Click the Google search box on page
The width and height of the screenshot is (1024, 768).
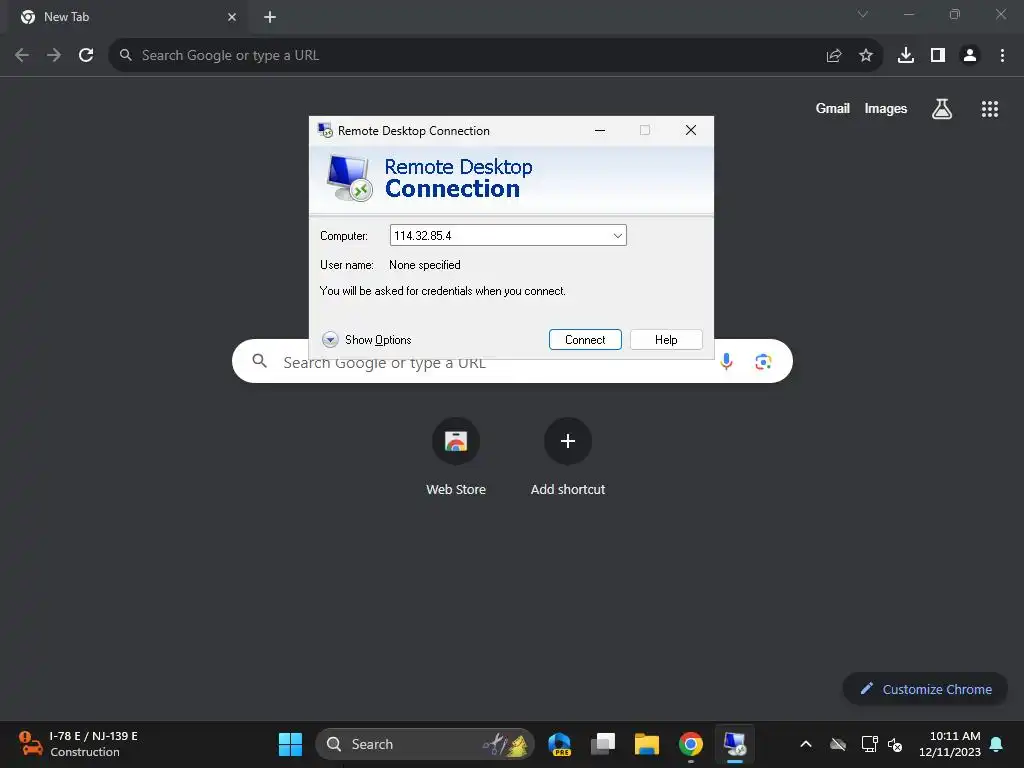[x=512, y=361]
